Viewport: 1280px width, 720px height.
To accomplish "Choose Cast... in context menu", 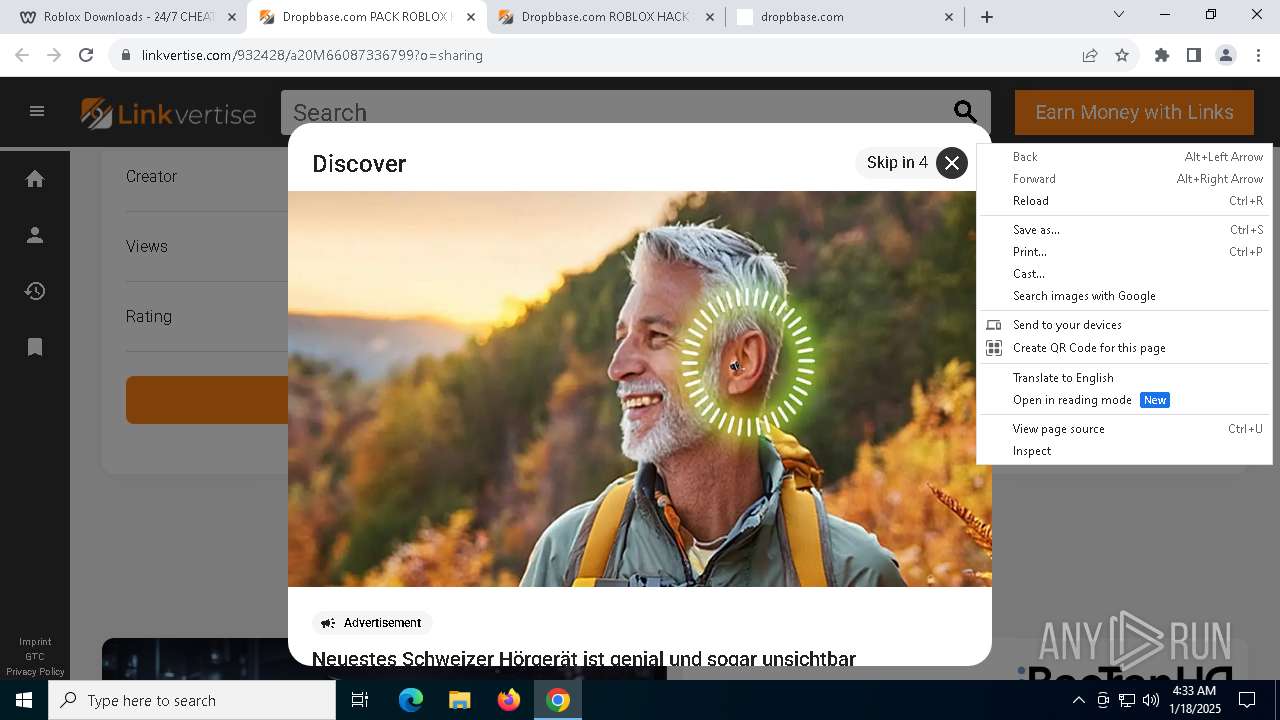I will click(1124, 274).
